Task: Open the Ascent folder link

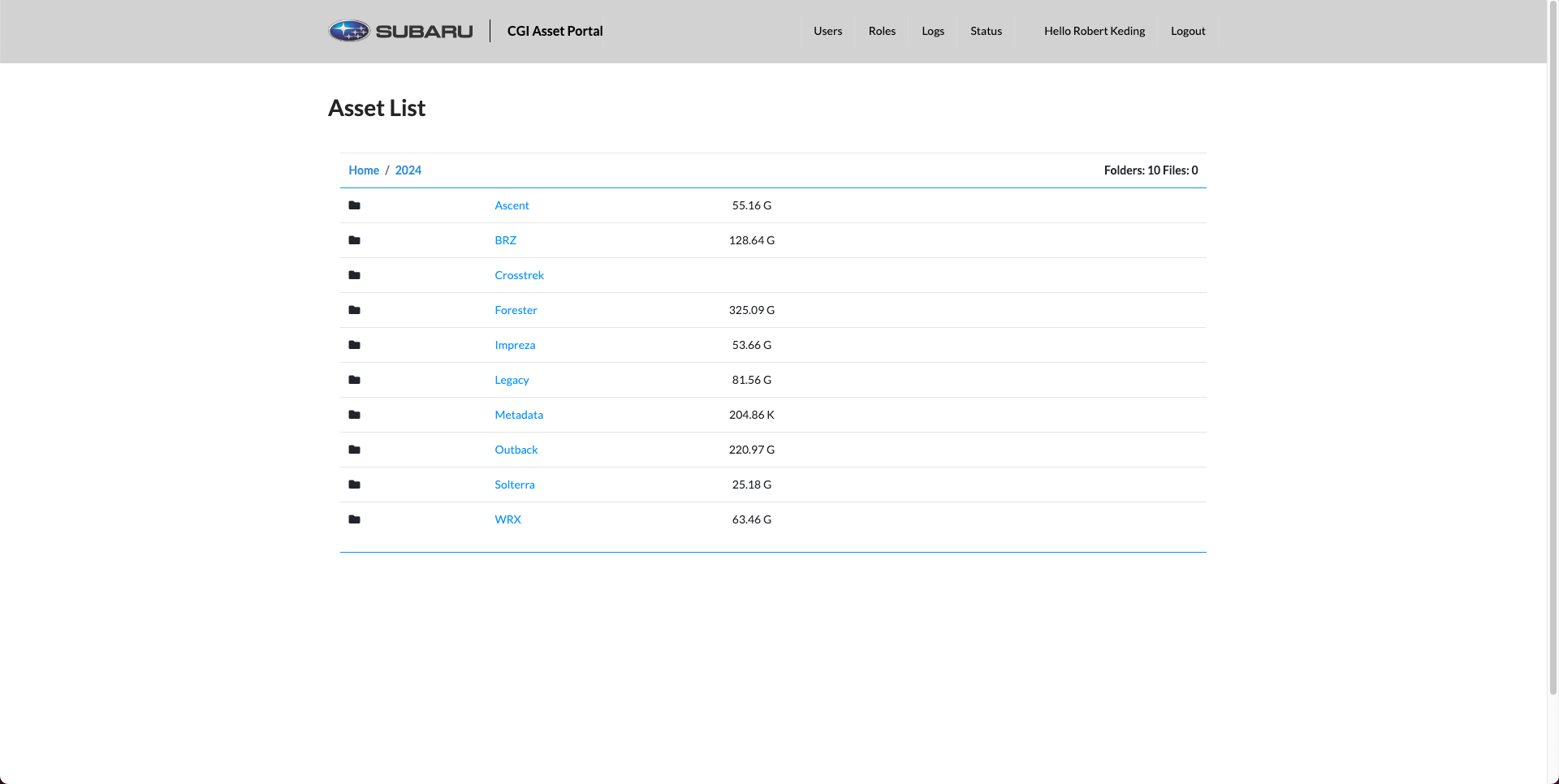Action: pyautogui.click(x=512, y=205)
